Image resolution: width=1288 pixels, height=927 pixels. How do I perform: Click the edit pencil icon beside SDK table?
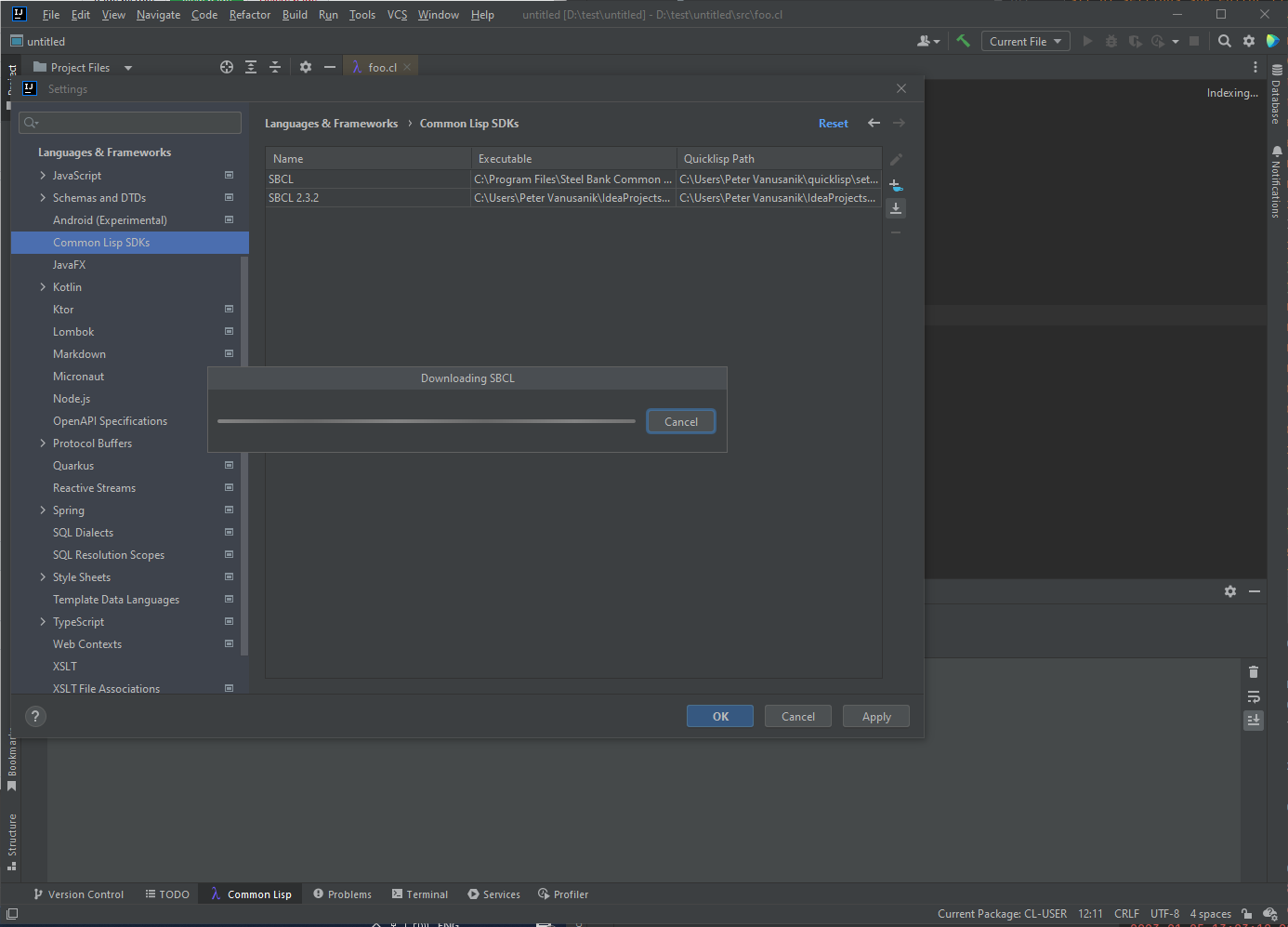coord(896,160)
